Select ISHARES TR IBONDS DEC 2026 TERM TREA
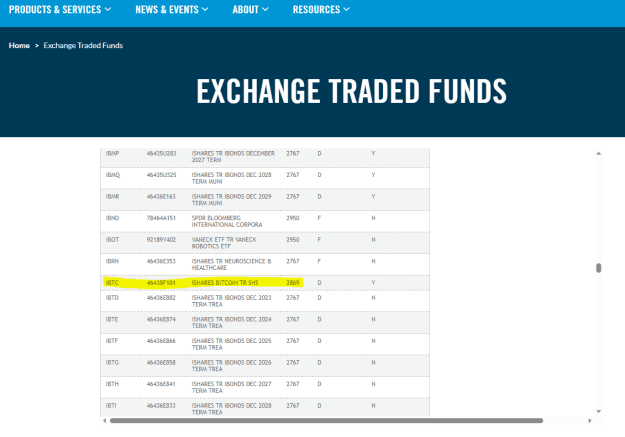625x437 pixels. tap(232, 366)
